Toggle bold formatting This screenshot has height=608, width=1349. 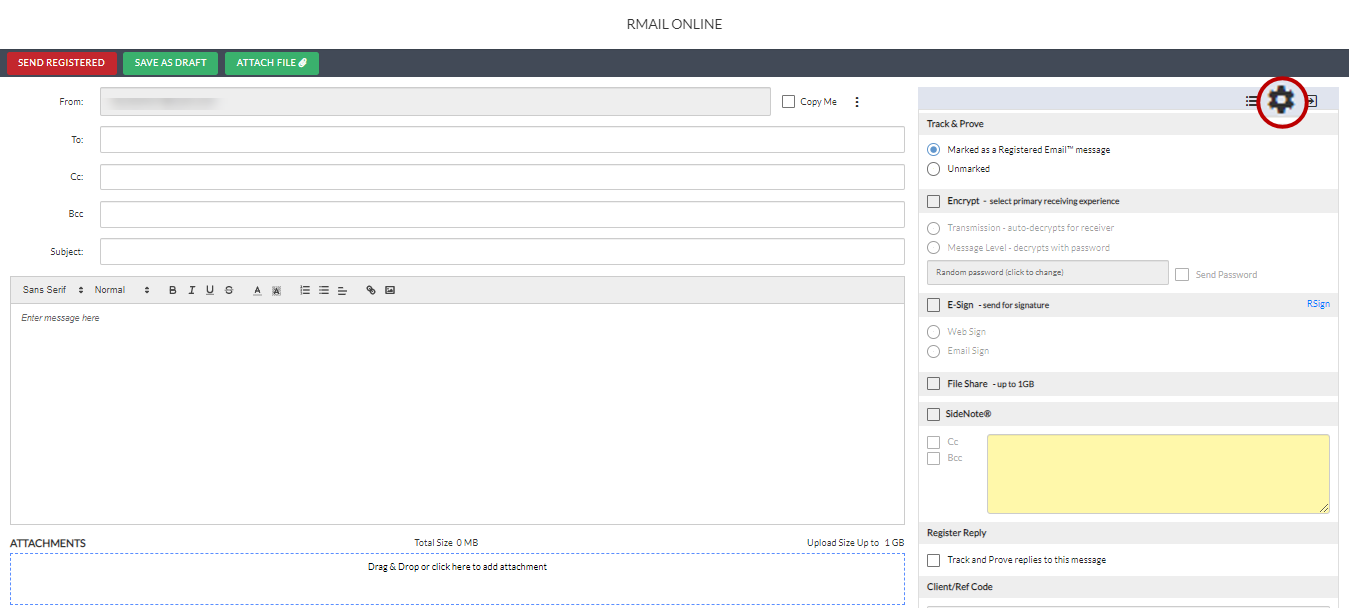pyautogui.click(x=172, y=290)
